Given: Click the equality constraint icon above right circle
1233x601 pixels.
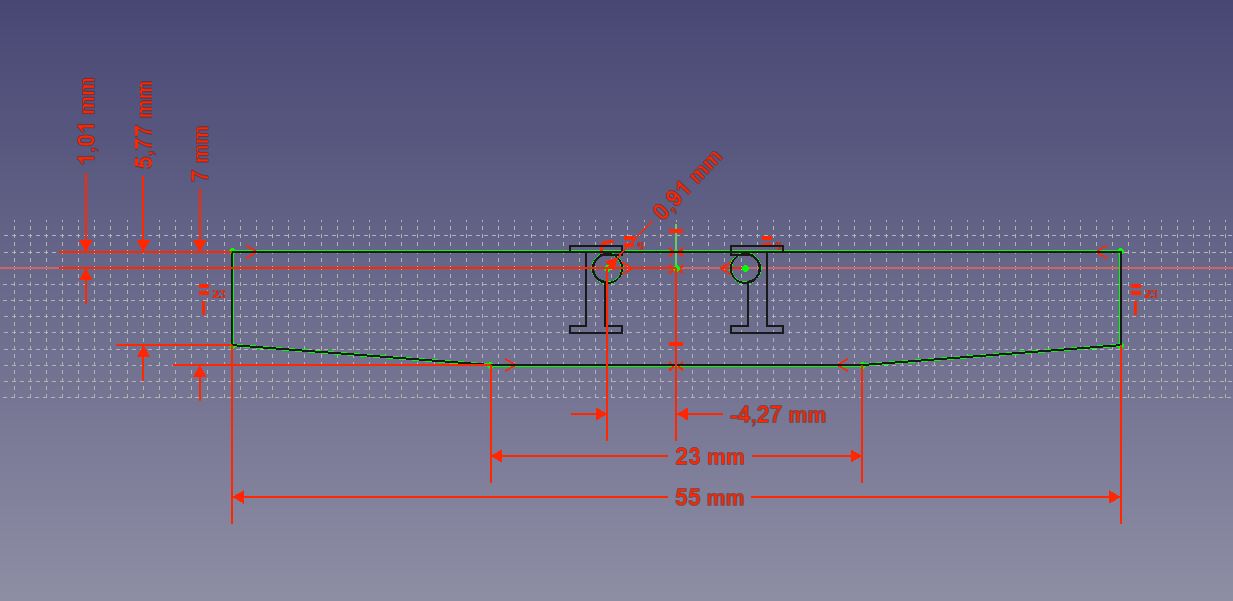Looking at the screenshot, I should coord(767,240).
